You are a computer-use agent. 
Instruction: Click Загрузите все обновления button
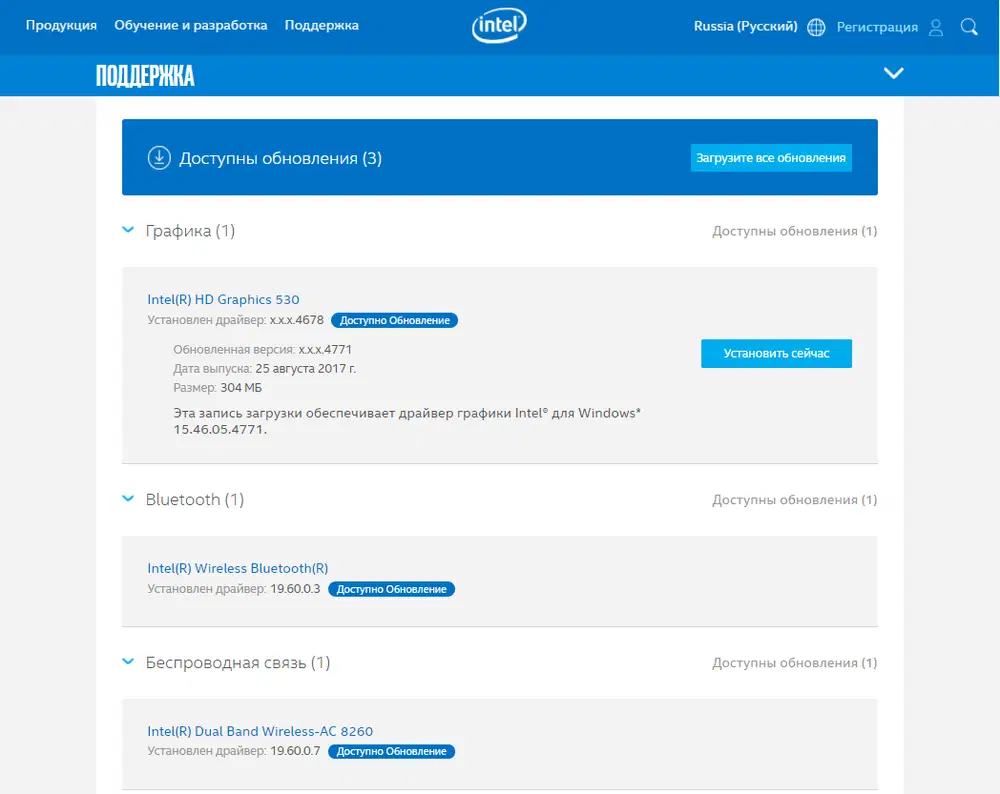pyautogui.click(x=771, y=158)
